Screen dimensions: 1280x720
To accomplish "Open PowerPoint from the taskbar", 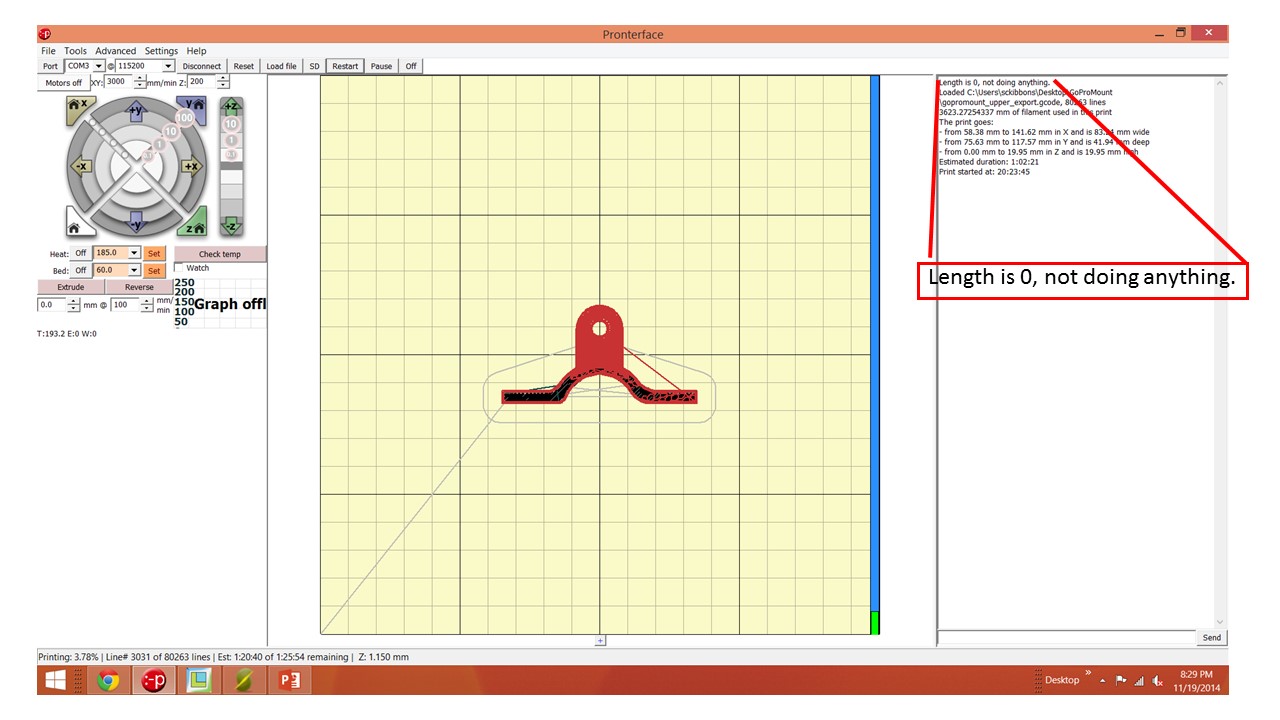I will 290,681.
